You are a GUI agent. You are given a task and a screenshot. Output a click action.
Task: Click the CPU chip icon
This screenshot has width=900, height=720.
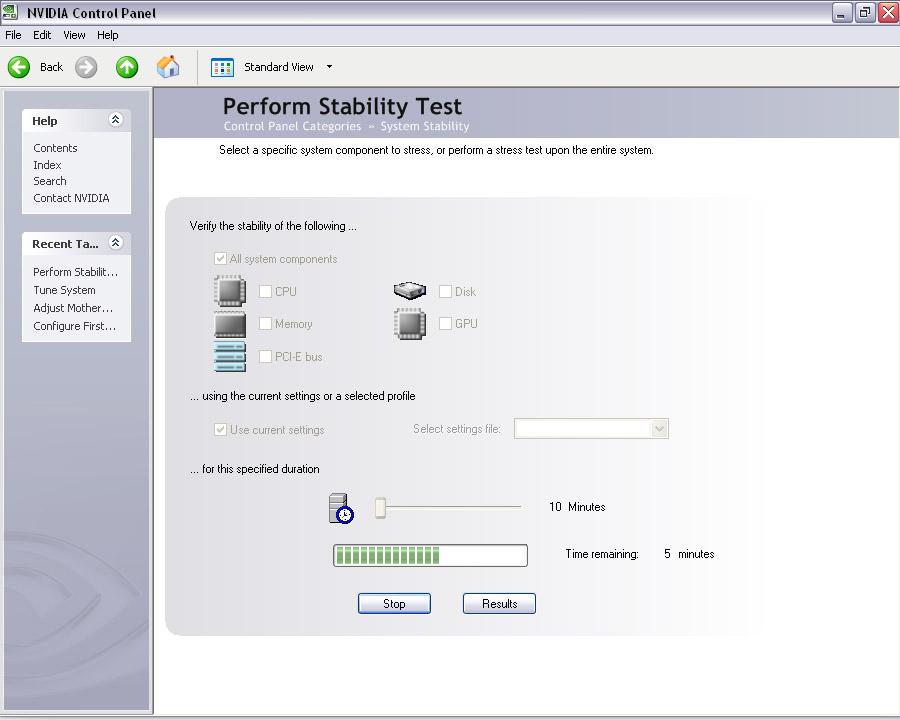coord(230,291)
